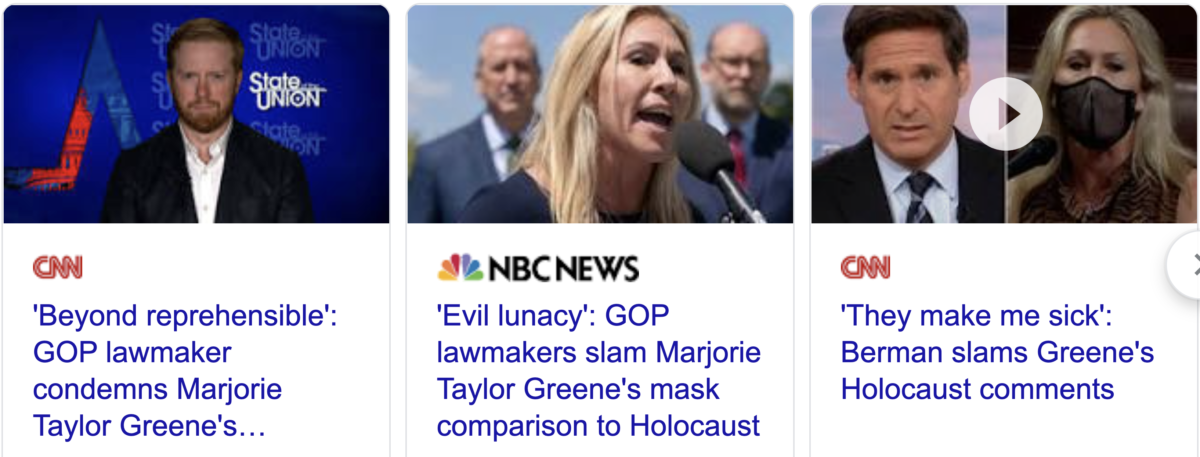Open 'They make me sick' Berman headline
The height and width of the screenshot is (457, 1200).
tap(997, 353)
